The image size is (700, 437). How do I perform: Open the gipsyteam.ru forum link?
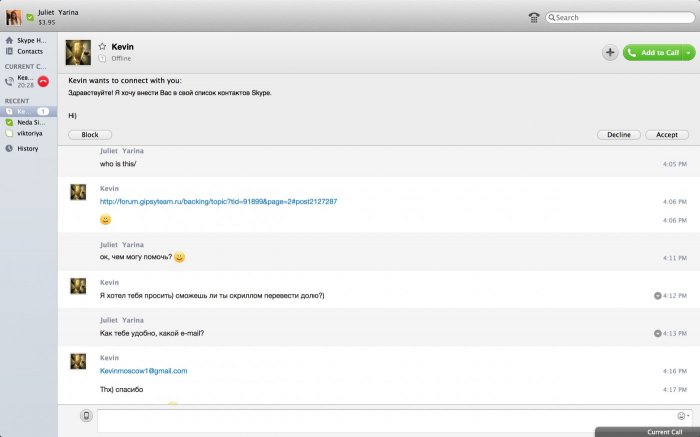(x=218, y=201)
